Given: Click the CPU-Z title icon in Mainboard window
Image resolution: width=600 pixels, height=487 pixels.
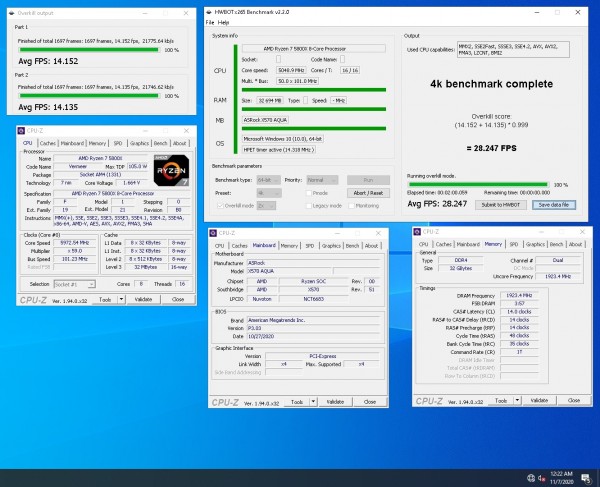Looking at the screenshot, I should pos(214,233).
